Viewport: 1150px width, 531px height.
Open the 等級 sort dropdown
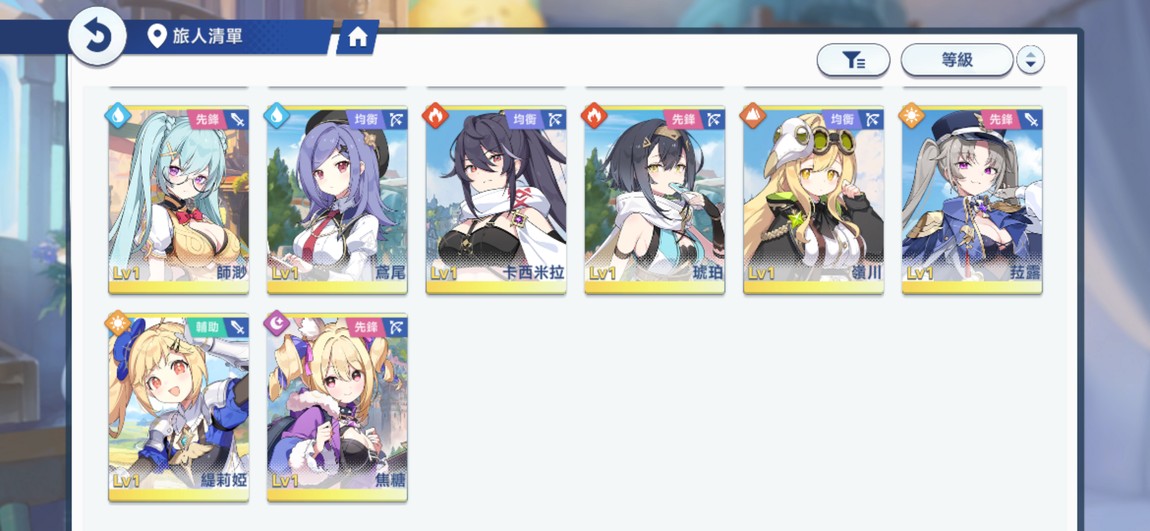[x=956, y=60]
